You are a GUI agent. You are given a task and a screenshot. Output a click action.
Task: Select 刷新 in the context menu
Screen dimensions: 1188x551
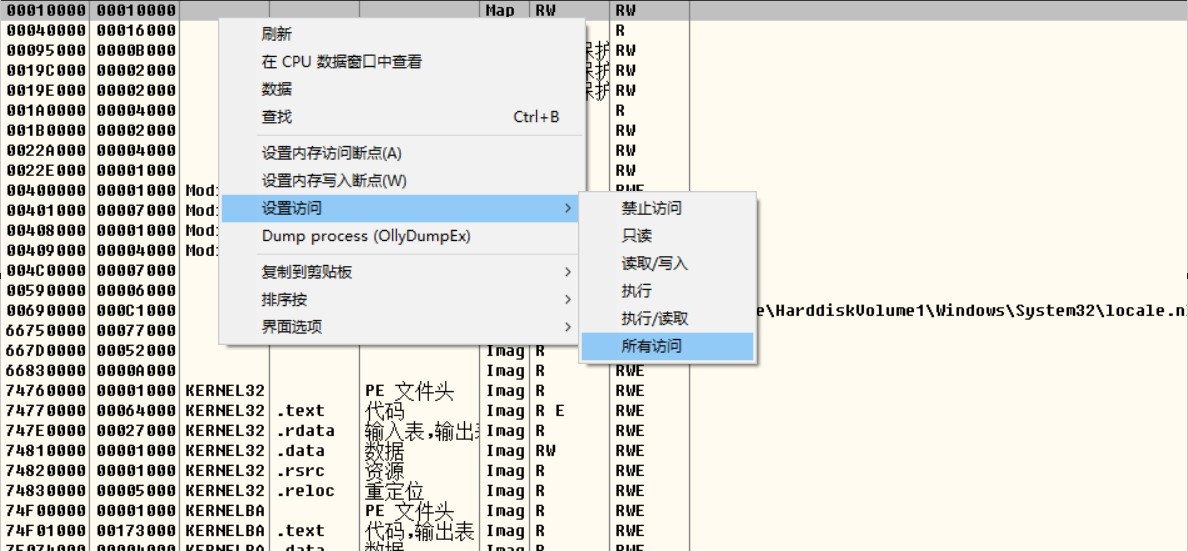pos(402,34)
